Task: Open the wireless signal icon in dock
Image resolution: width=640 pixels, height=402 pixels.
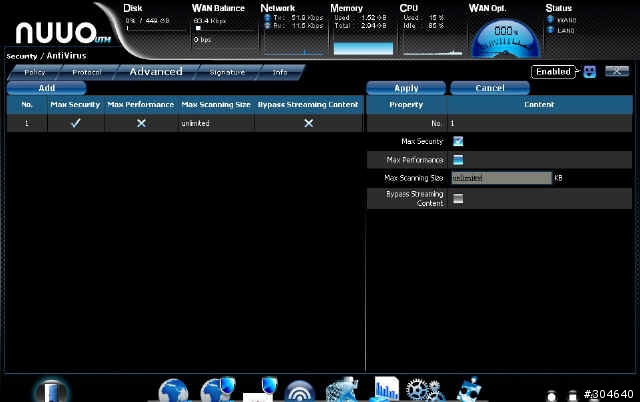Action: [x=300, y=392]
